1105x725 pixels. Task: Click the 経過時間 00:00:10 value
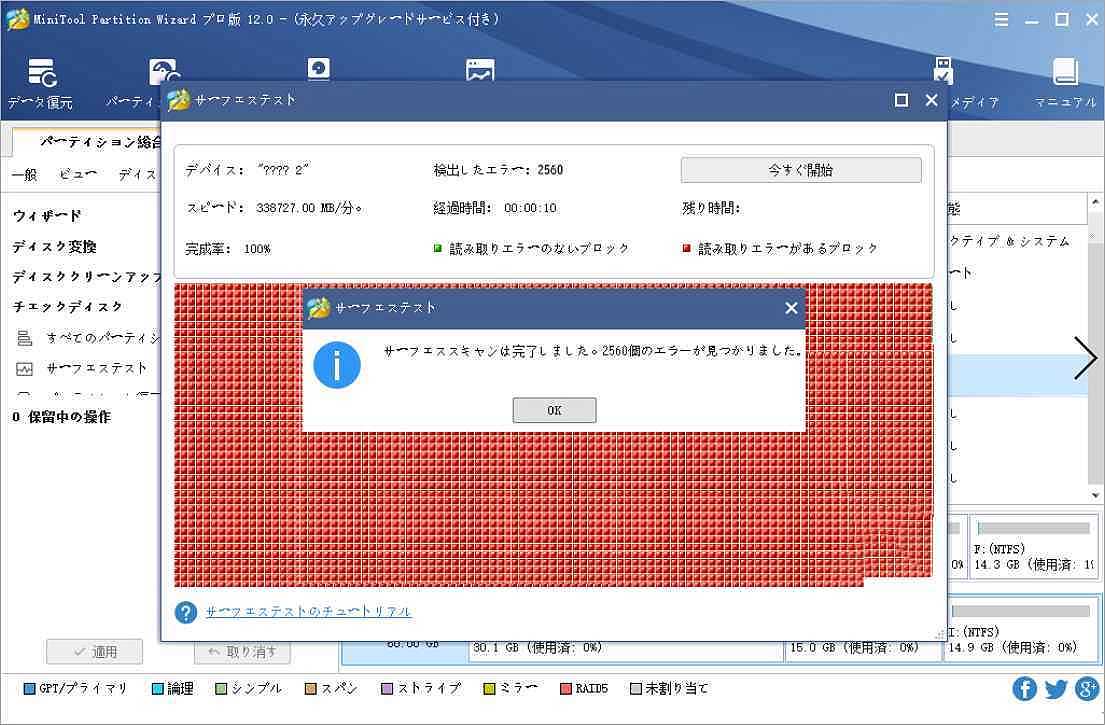(530, 209)
